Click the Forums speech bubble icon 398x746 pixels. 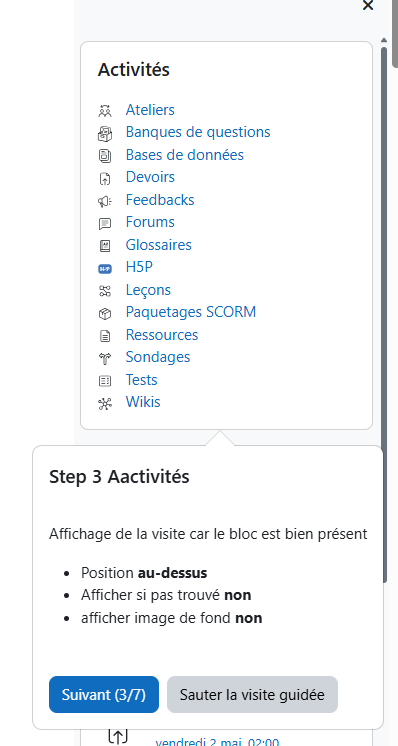pos(105,224)
